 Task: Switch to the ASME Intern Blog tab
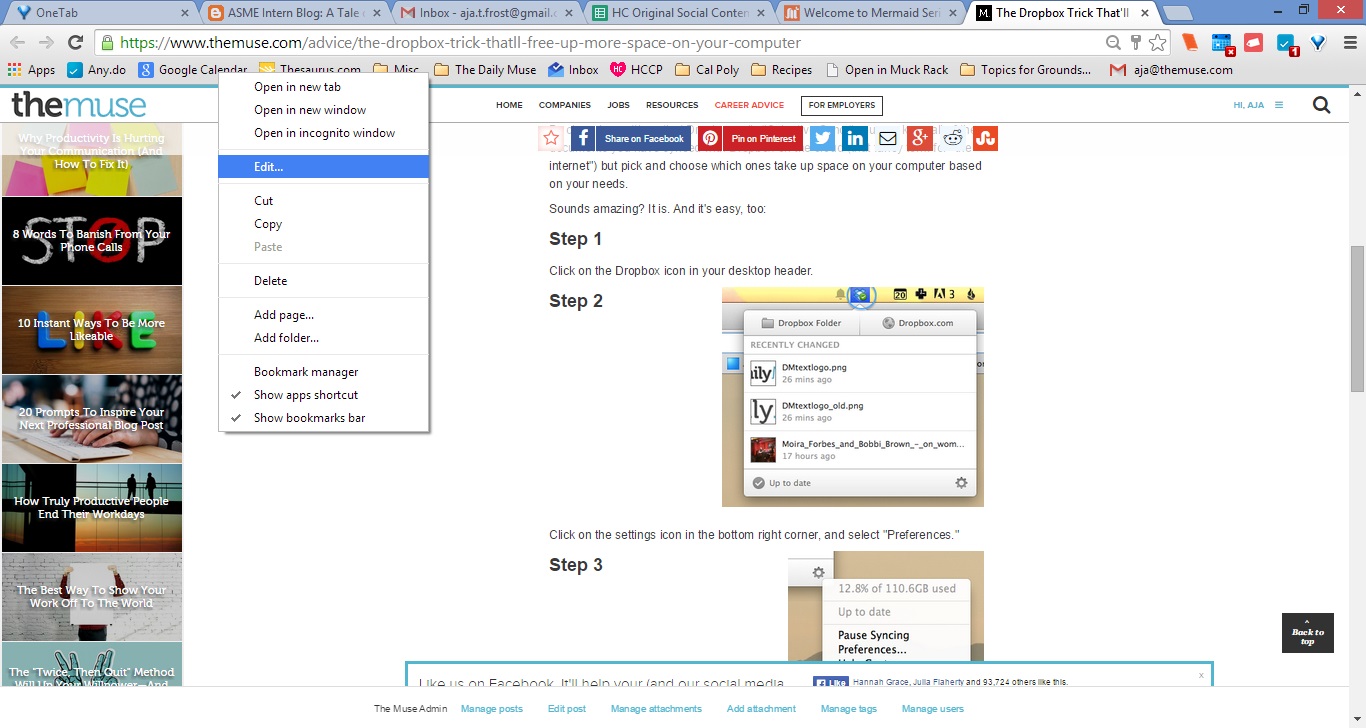point(292,13)
